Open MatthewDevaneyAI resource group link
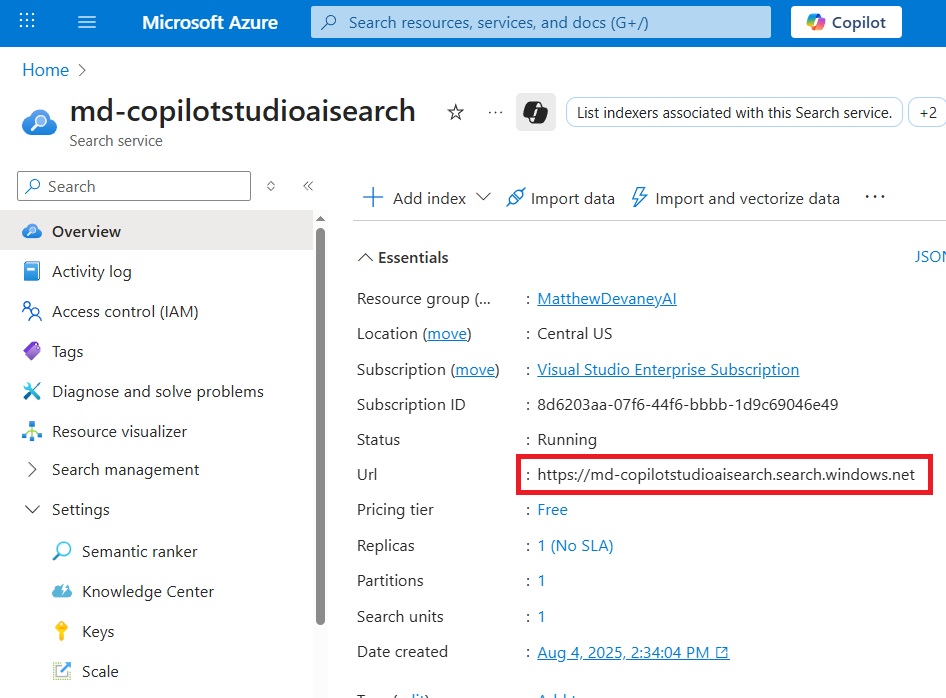Screen dimensions: 946x698 coord(607,299)
